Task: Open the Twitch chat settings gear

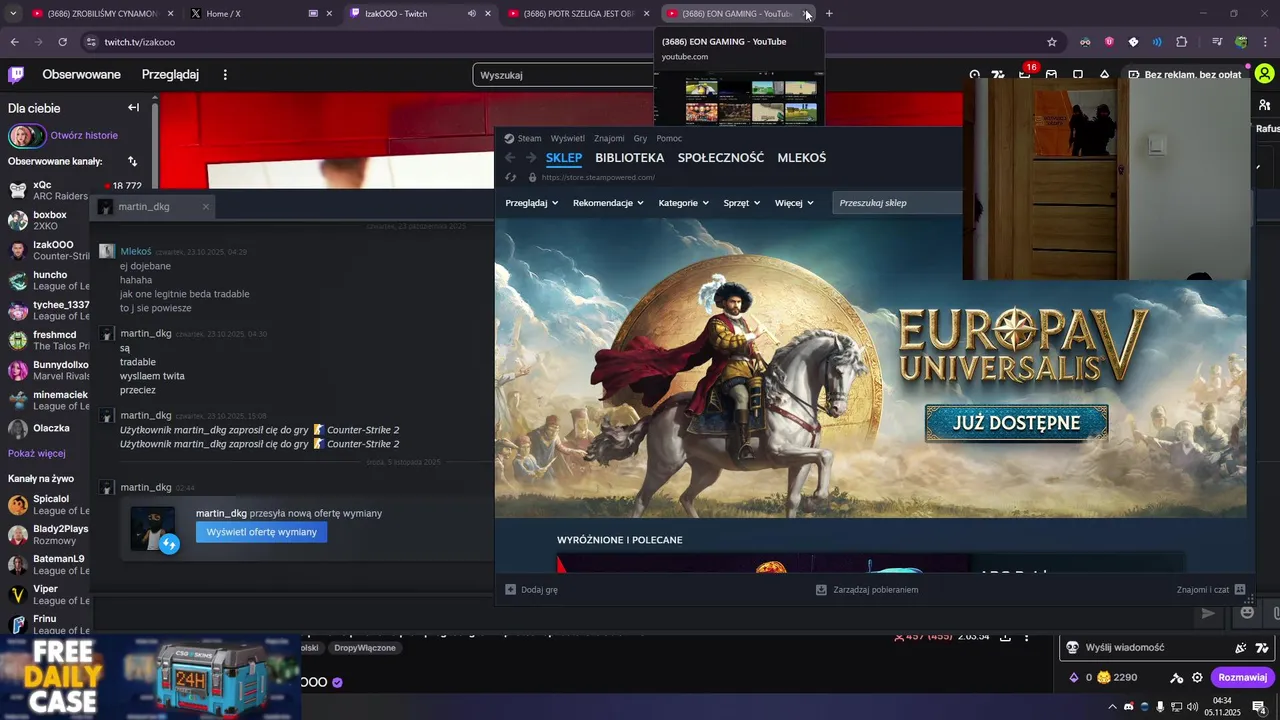Action: point(1197,677)
